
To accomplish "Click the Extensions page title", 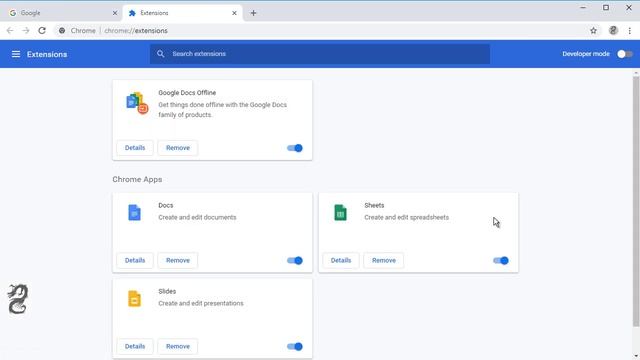I will point(47,54).
